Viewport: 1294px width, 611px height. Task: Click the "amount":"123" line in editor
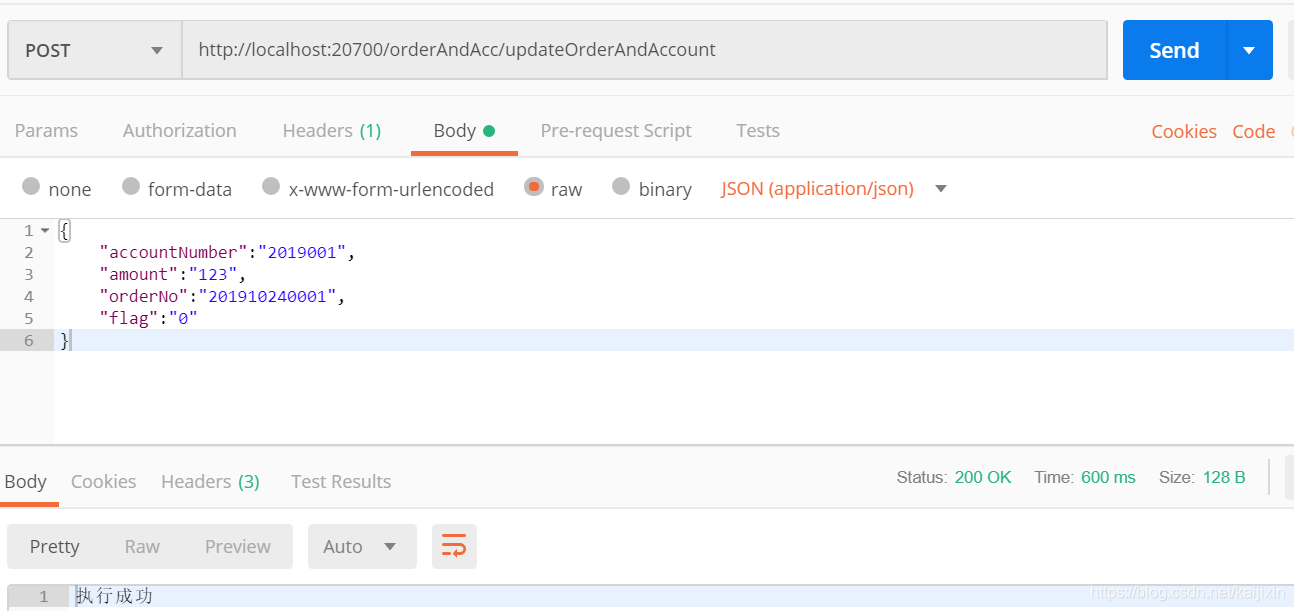point(172,274)
